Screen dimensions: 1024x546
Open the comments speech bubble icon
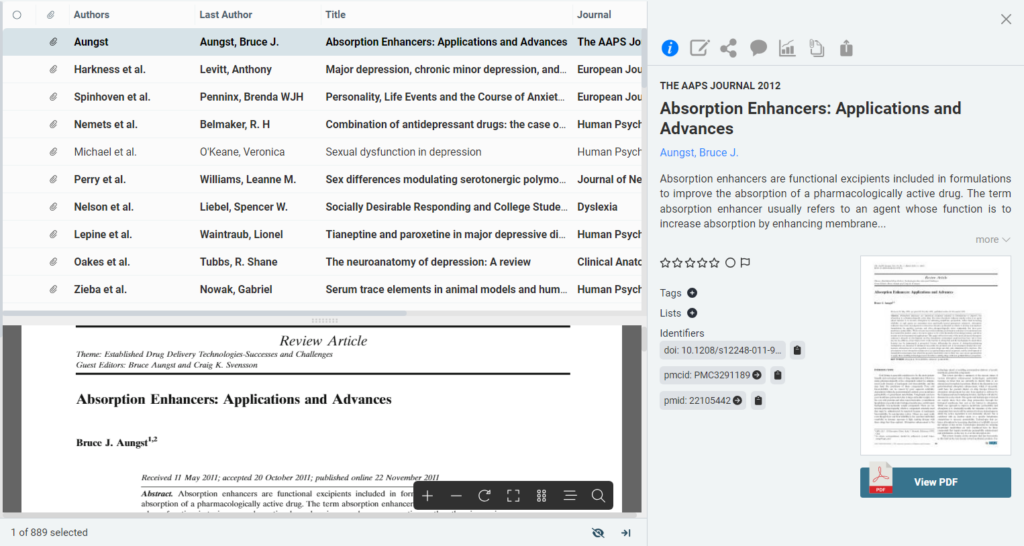[x=758, y=48]
